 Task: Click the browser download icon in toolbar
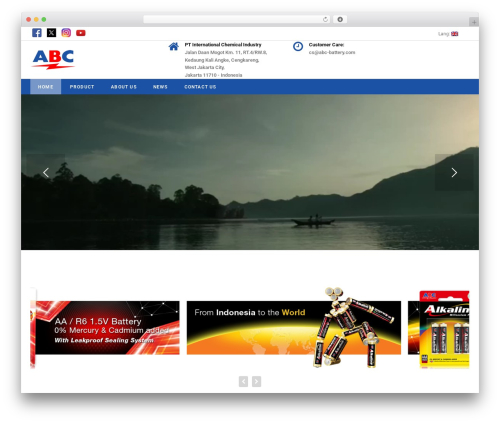point(340,19)
